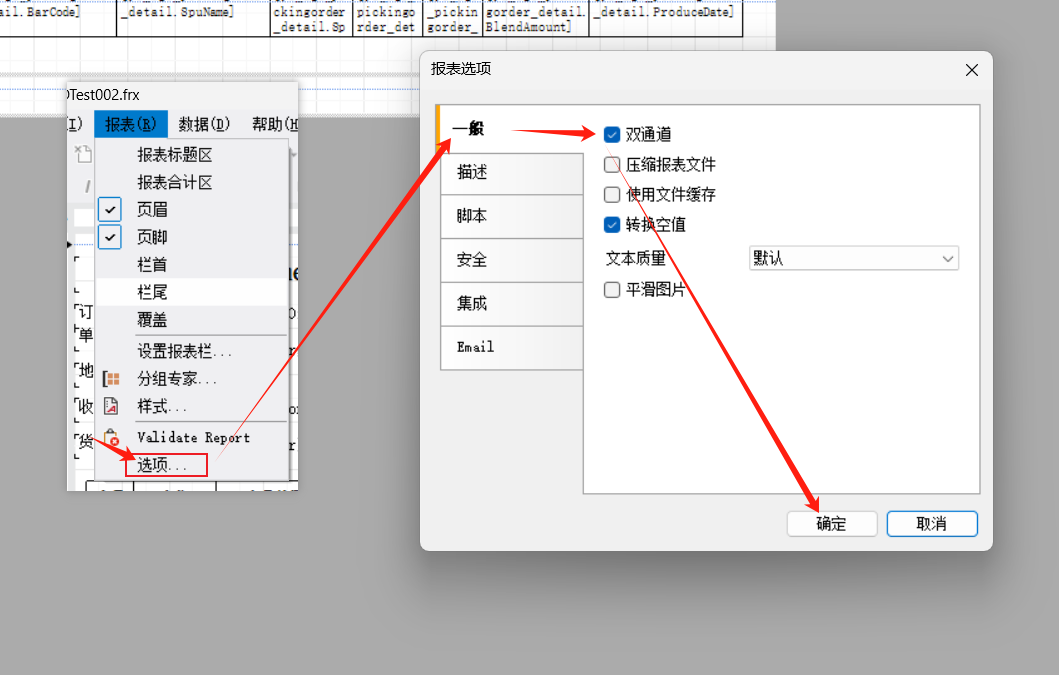Click the Validate Report icon
Viewport: 1059px width, 675px height.
(x=113, y=437)
